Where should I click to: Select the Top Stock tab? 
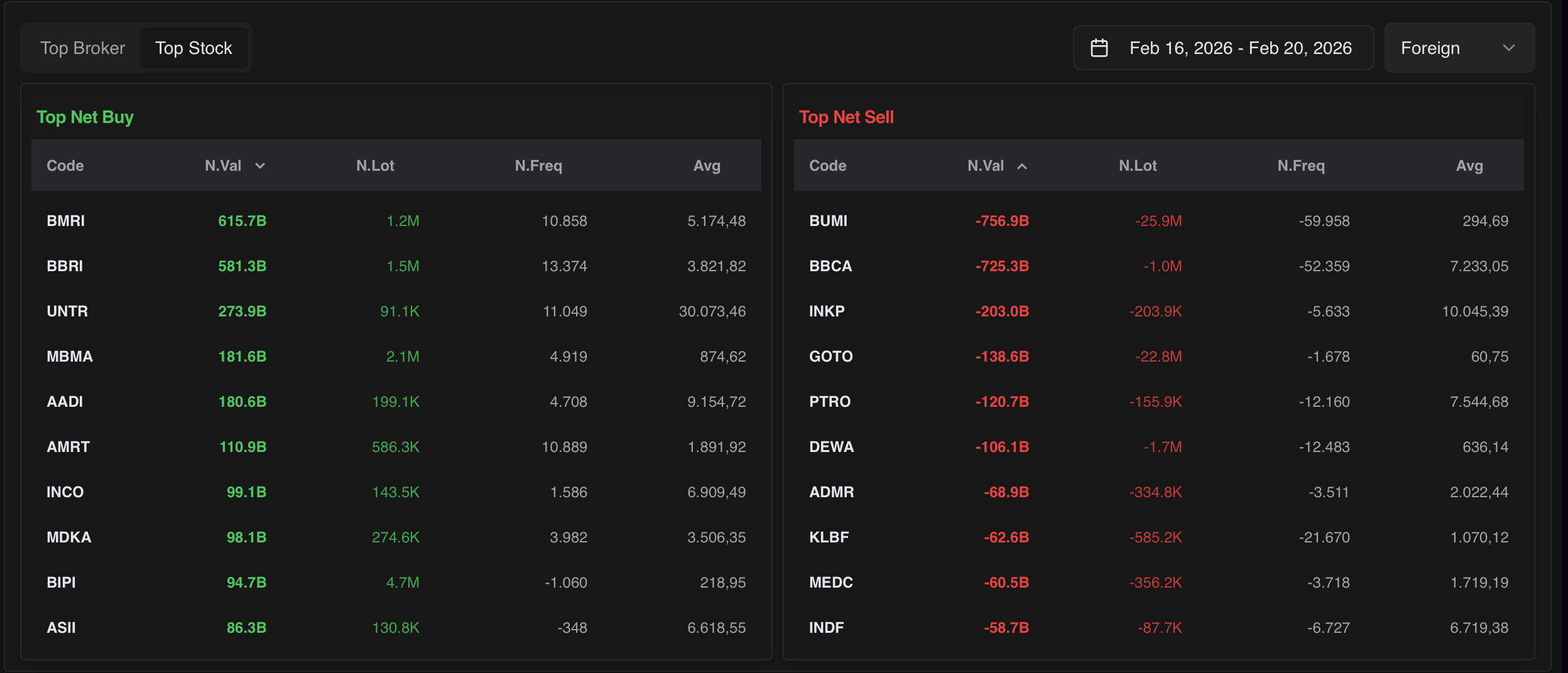pos(193,48)
